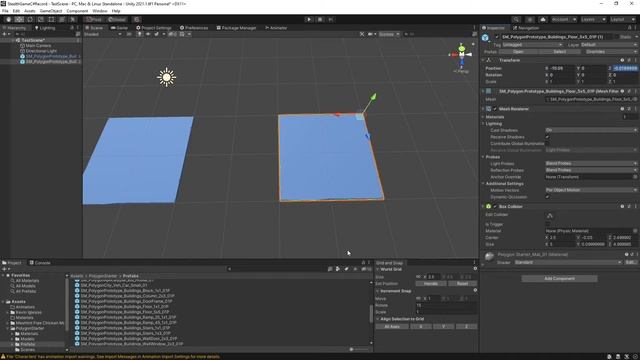This screenshot has width=640, height=360.
Task: Select the Prefabs folder in Project tree
Action: [x=27, y=344]
